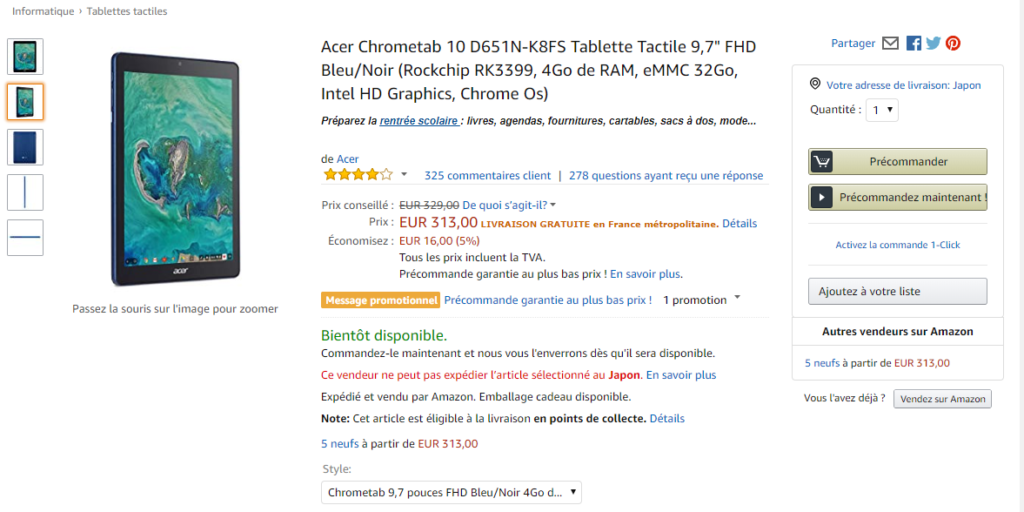The image size is (1024, 512).
Task: Expand the 1 promotion arrow
Action: [x=737, y=297]
